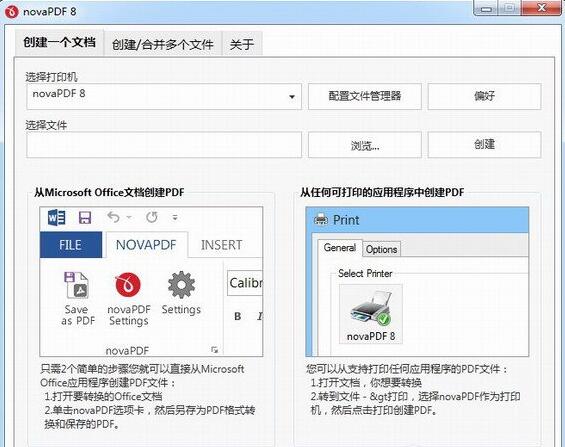Switch to the 创建/合并多个文件 tab
The width and height of the screenshot is (565, 447).
pyautogui.click(x=163, y=44)
